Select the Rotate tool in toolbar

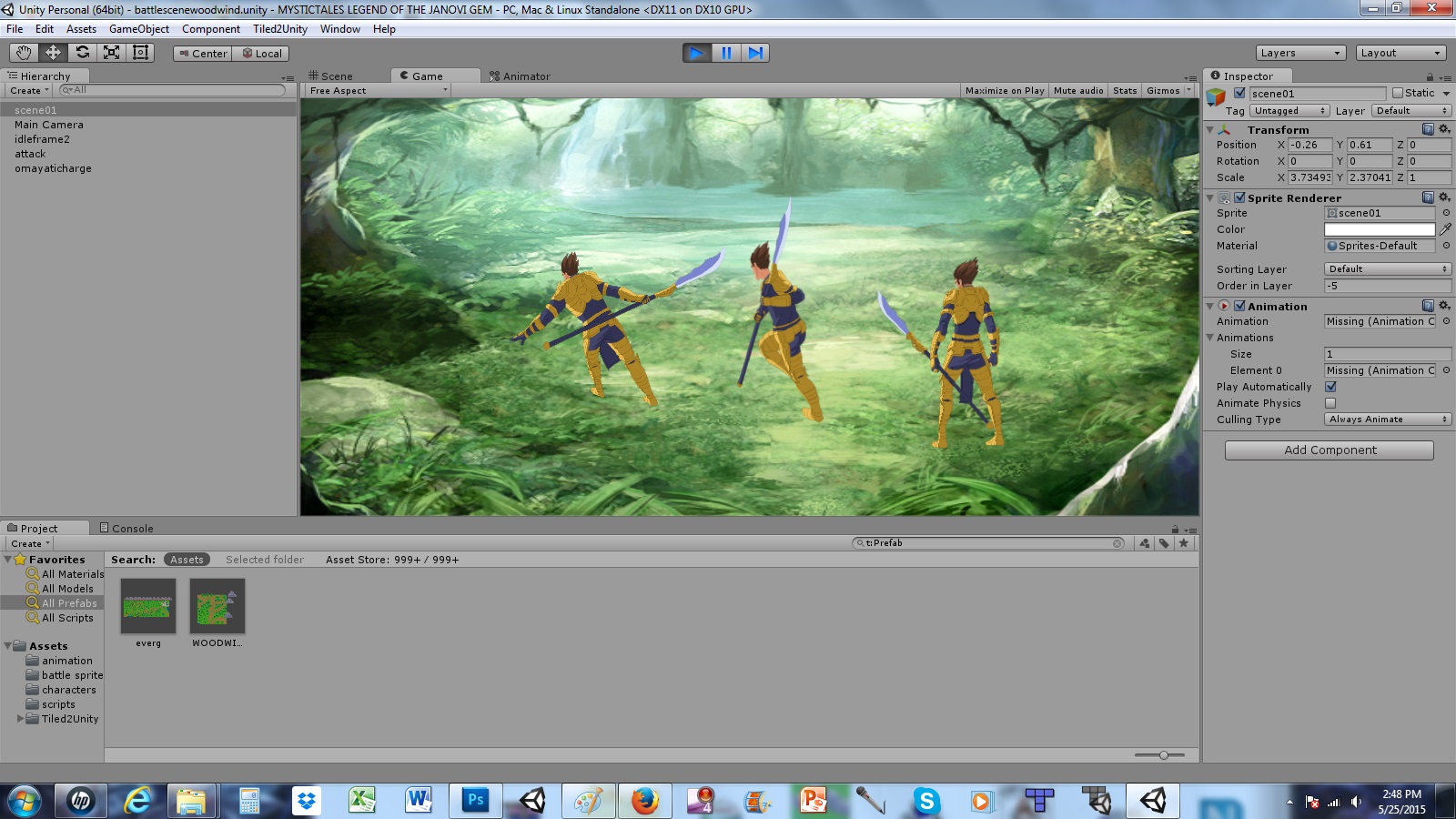tap(82, 53)
